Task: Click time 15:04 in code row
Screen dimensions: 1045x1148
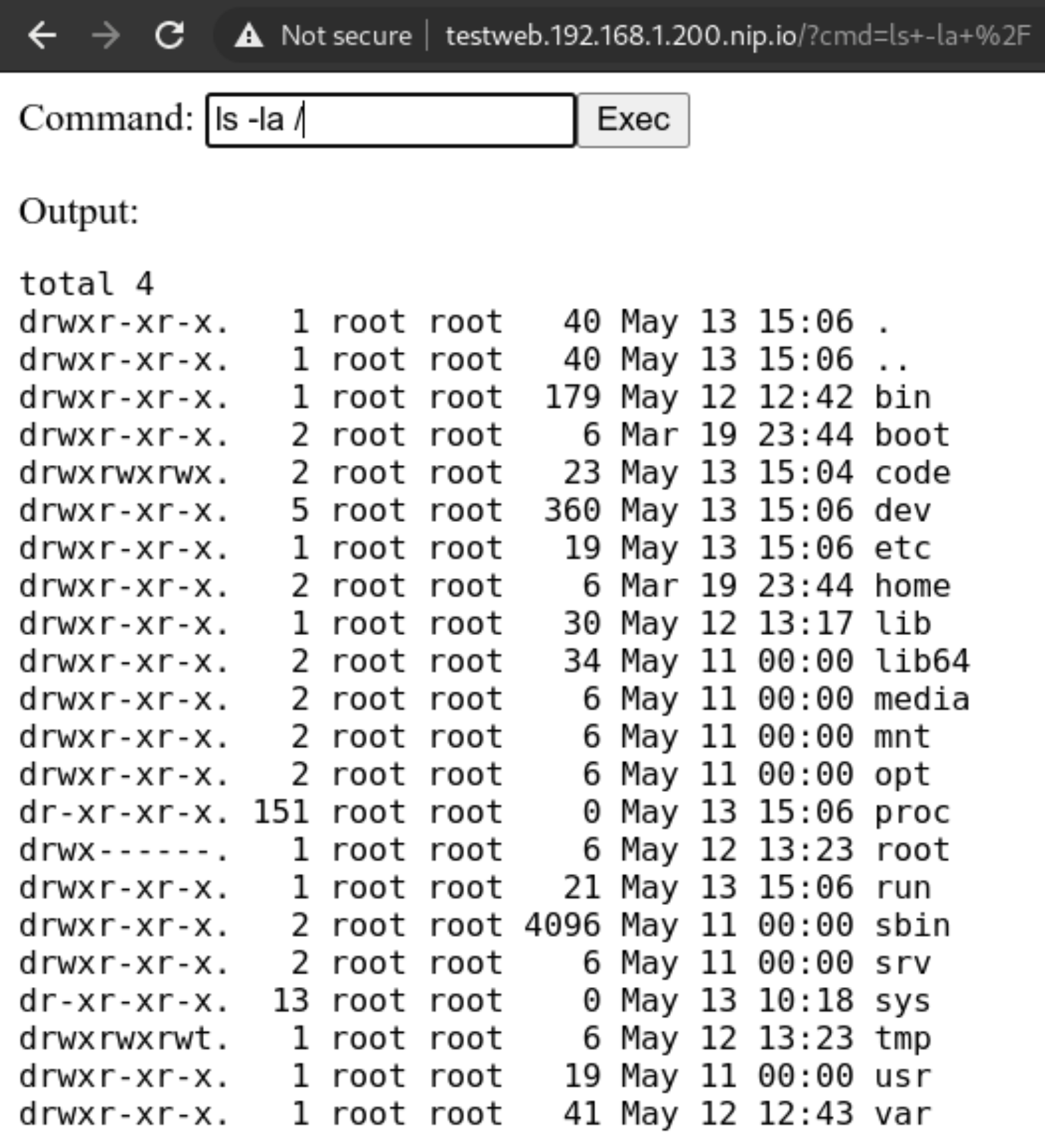Action: tap(805, 473)
